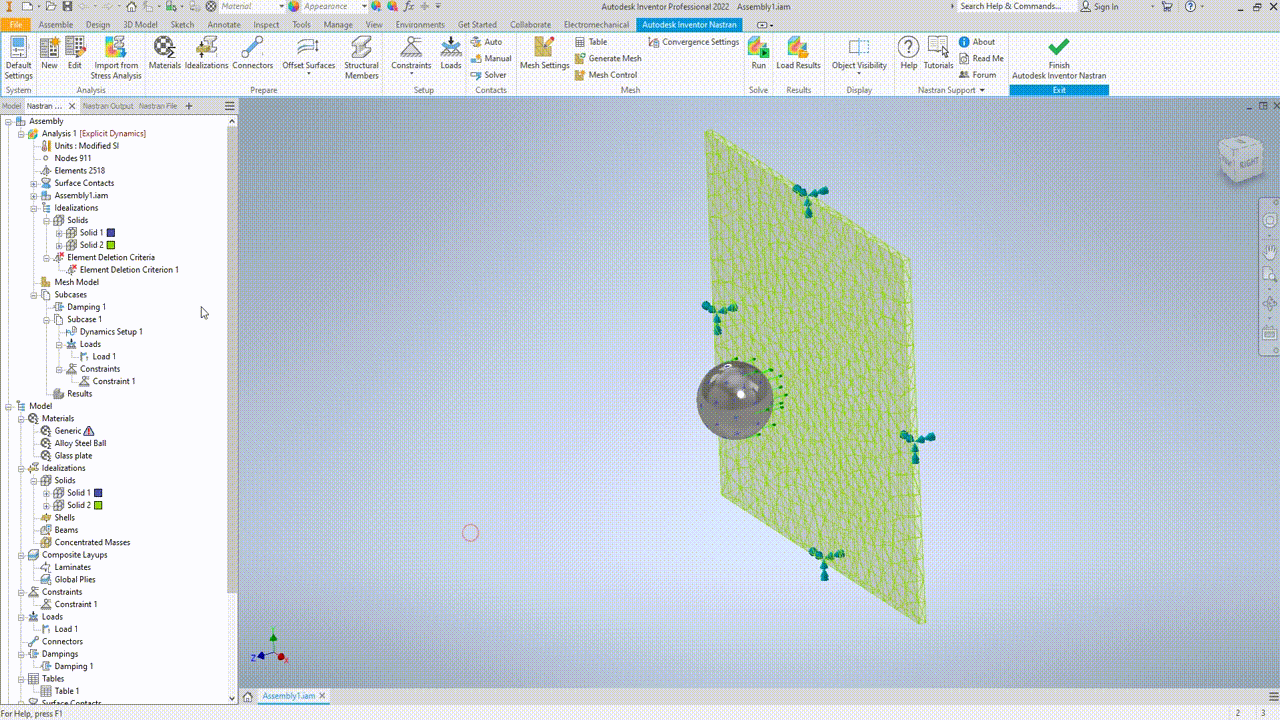Collapse the Model root tree node
Viewport: 1280px width, 720px height.
pyautogui.click(x=8, y=406)
